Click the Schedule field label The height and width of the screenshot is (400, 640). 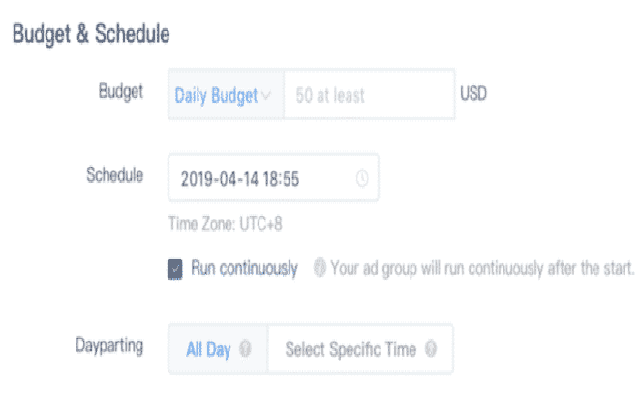(115, 175)
